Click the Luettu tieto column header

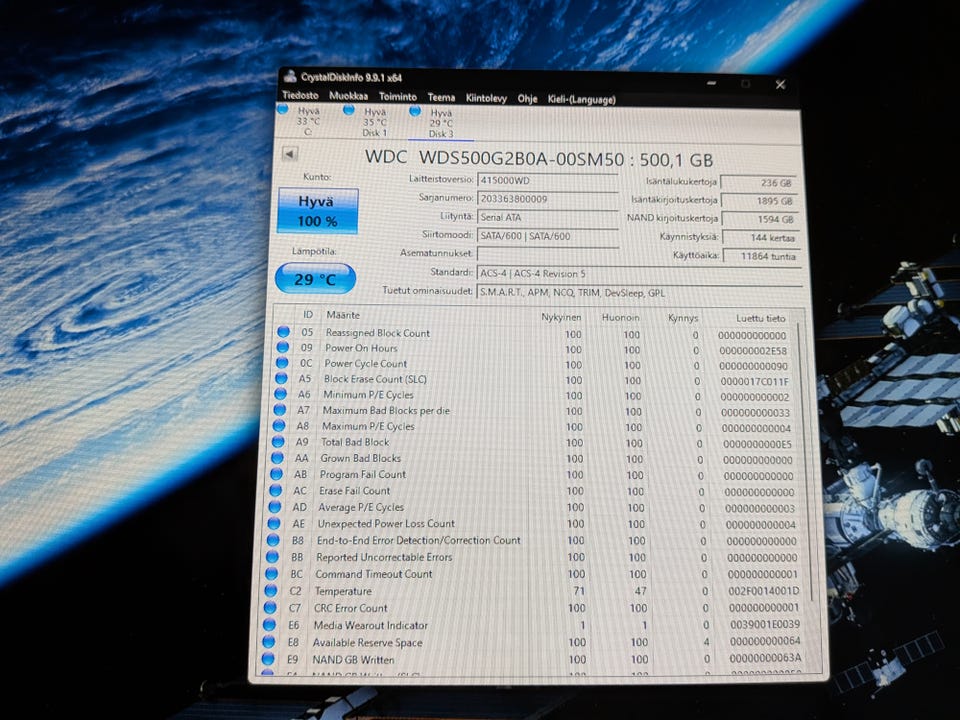tap(760, 318)
